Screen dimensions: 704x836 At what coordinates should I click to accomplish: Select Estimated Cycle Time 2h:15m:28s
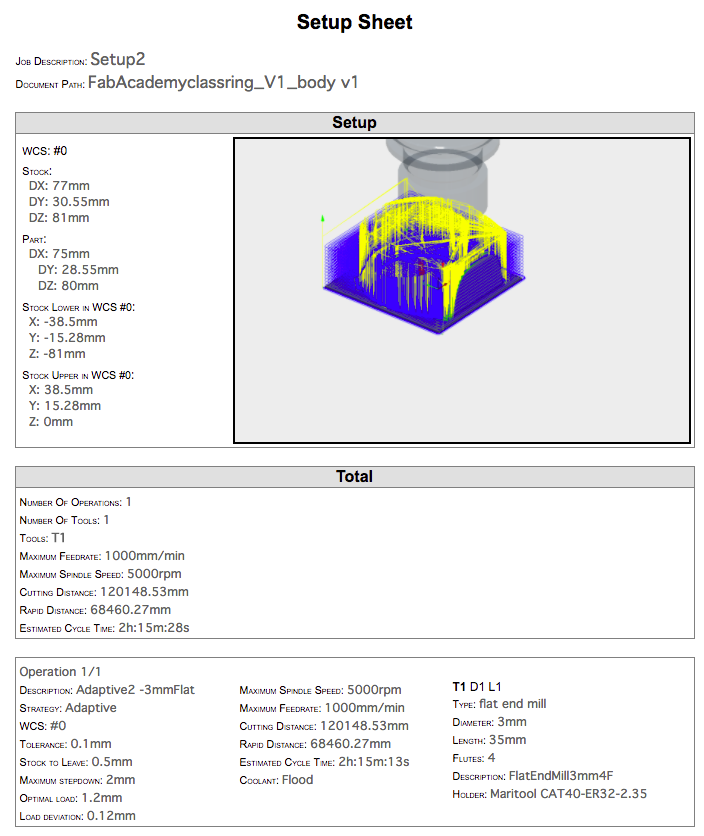[105, 628]
